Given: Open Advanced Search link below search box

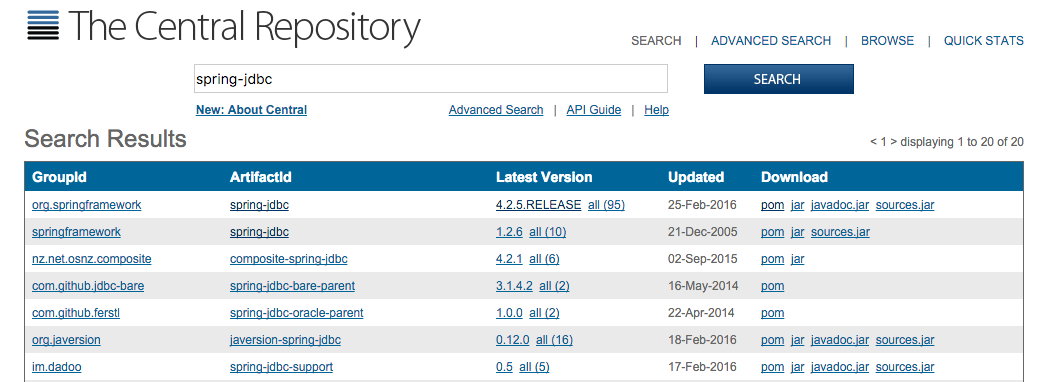Looking at the screenshot, I should [x=496, y=110].
